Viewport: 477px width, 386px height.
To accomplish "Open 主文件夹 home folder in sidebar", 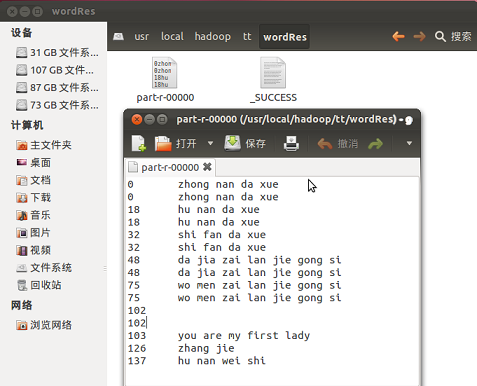I will pyautogui.click(x=44, y=145).
